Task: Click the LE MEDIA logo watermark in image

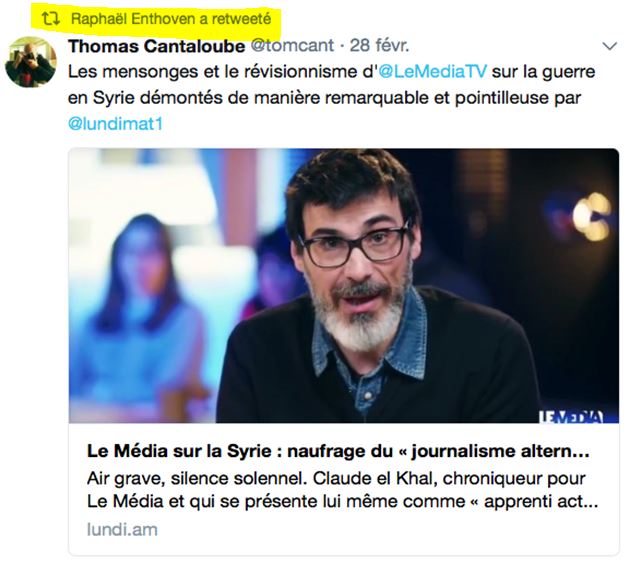Action: tap(571, 417)
